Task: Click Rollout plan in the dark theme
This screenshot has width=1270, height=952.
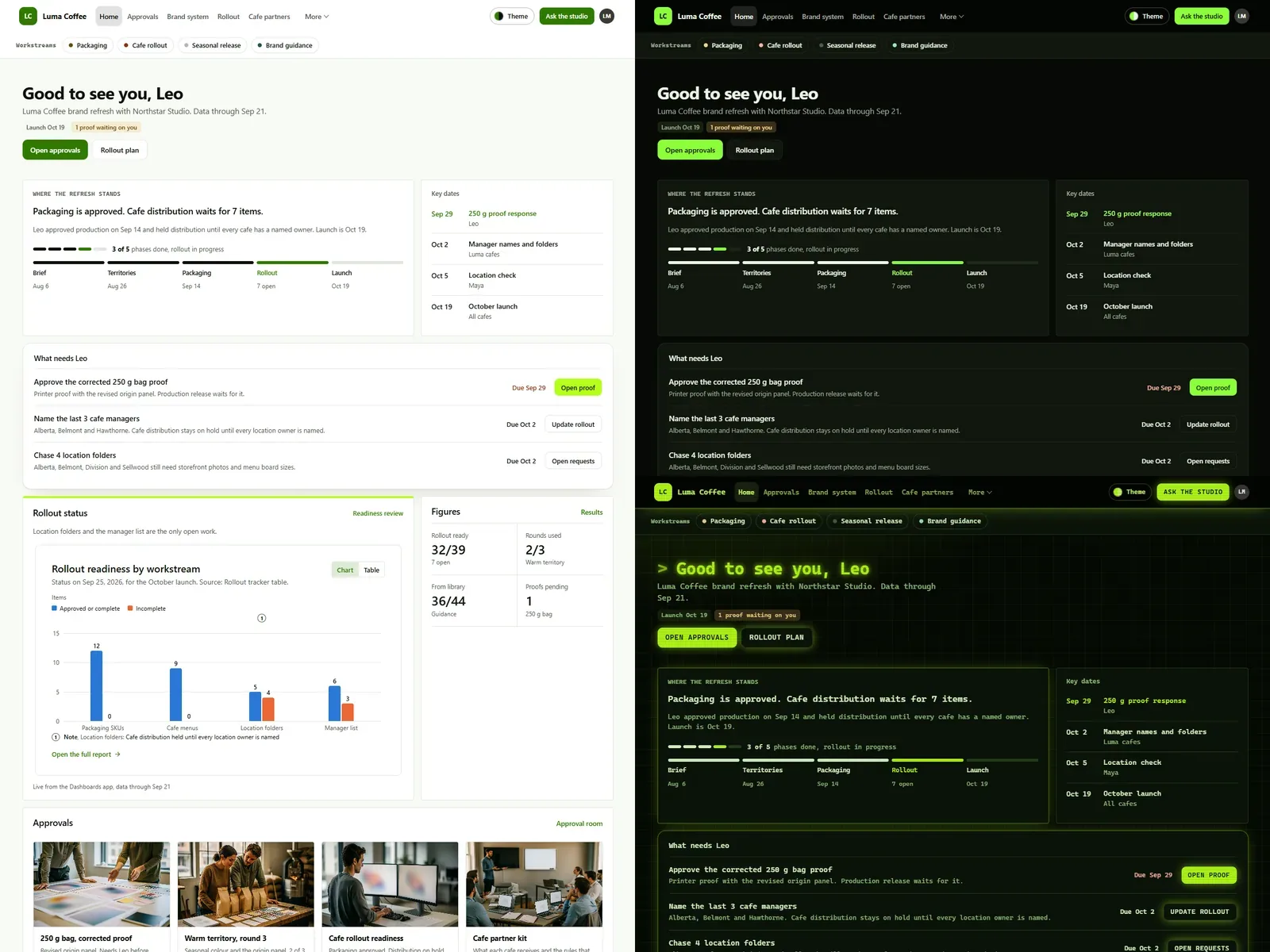Action: click(755, 150)
